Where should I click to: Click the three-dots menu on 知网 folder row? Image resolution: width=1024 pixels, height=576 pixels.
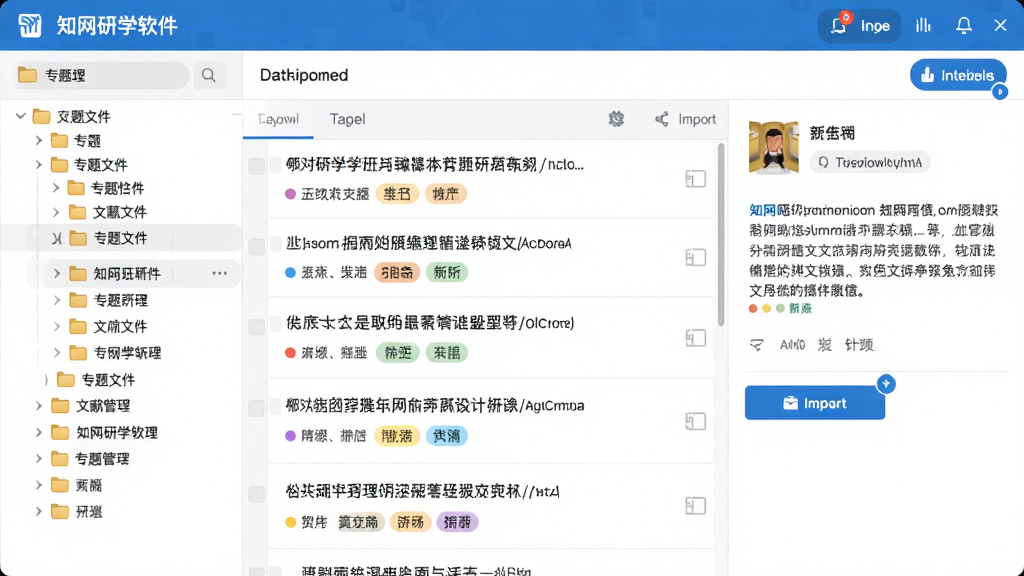[x=219, y=273]
